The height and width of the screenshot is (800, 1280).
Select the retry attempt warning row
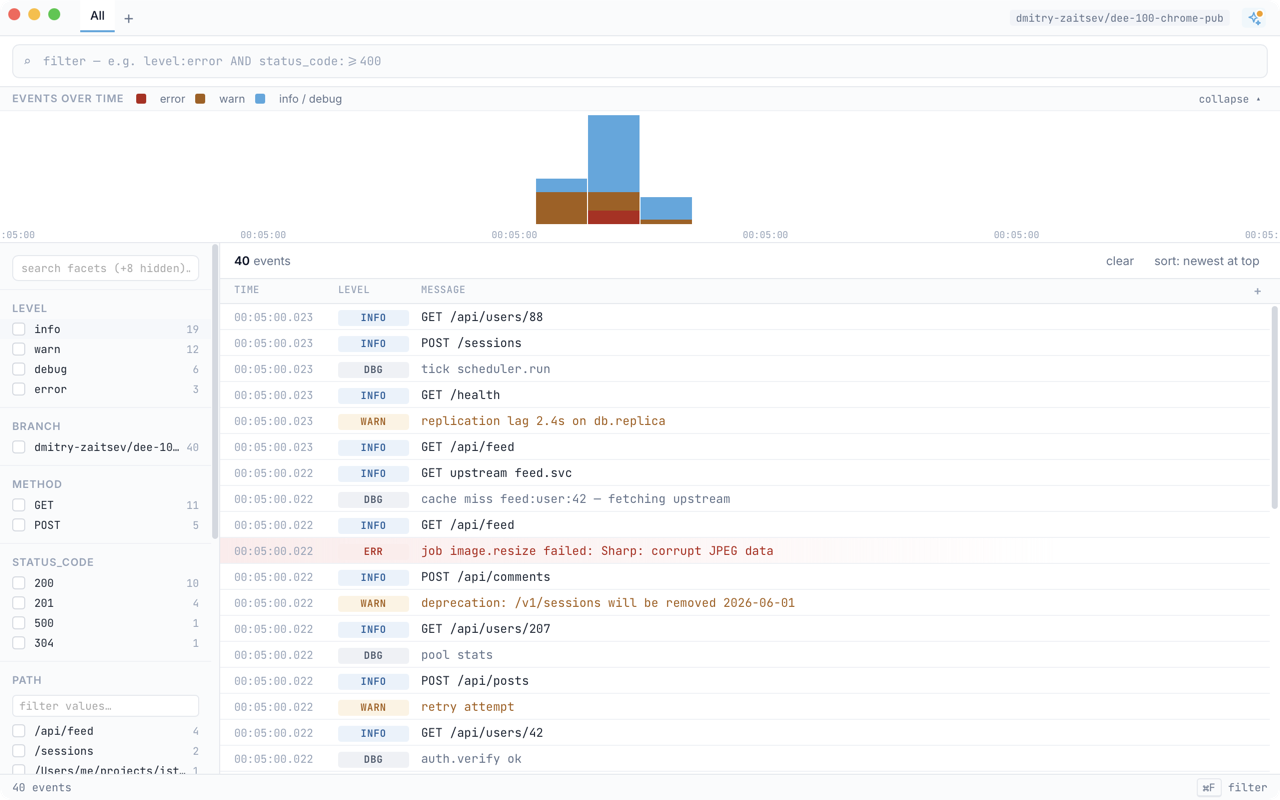point(745,707)
